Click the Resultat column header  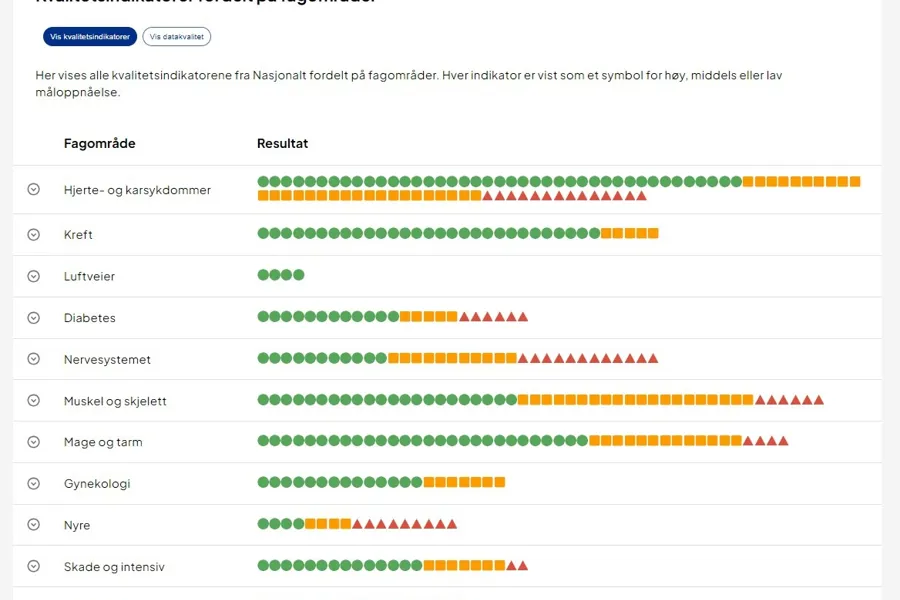283,144
